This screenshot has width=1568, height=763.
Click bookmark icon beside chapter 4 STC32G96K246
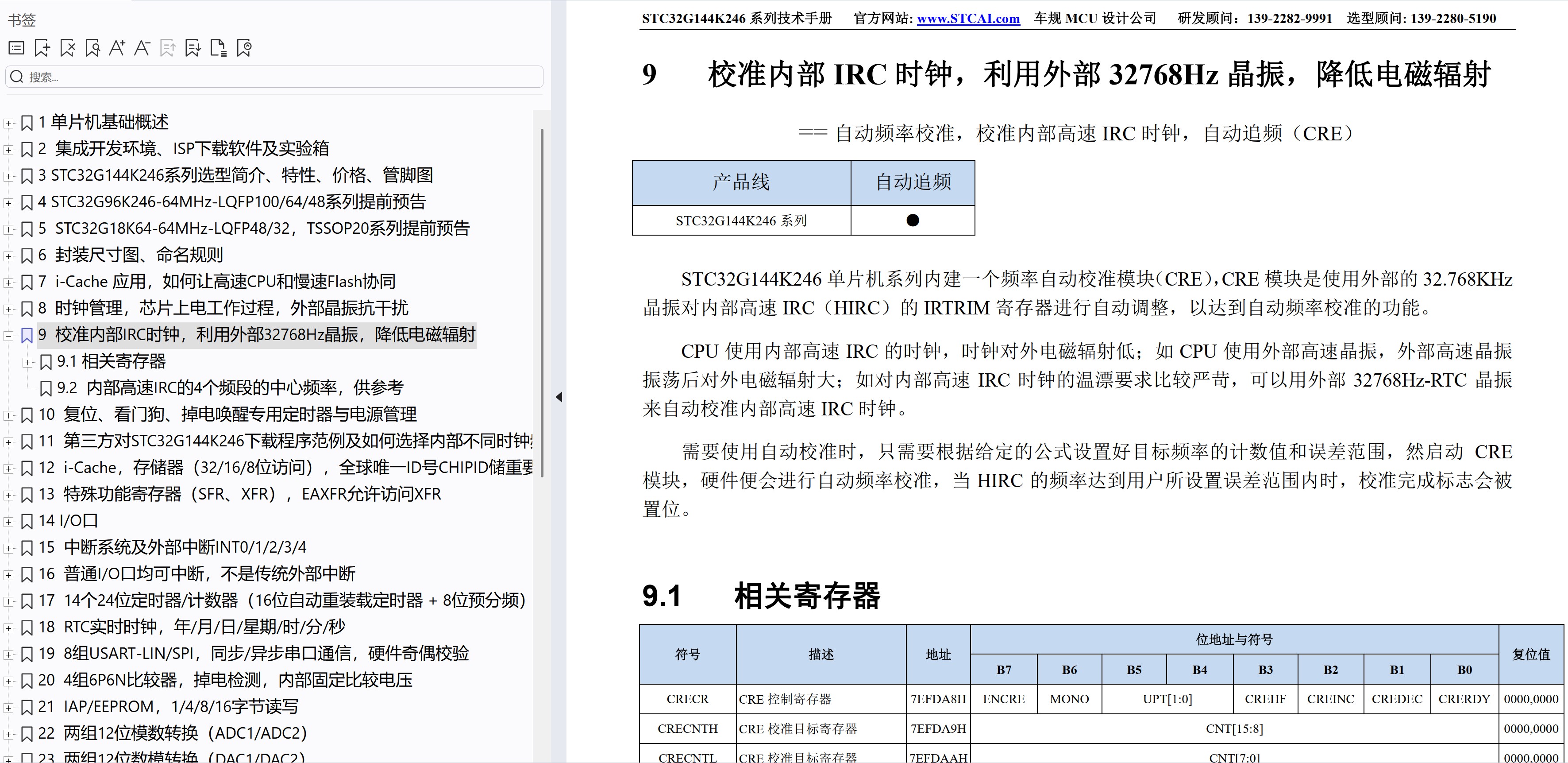pyautogui.click(x=27, y=202)
